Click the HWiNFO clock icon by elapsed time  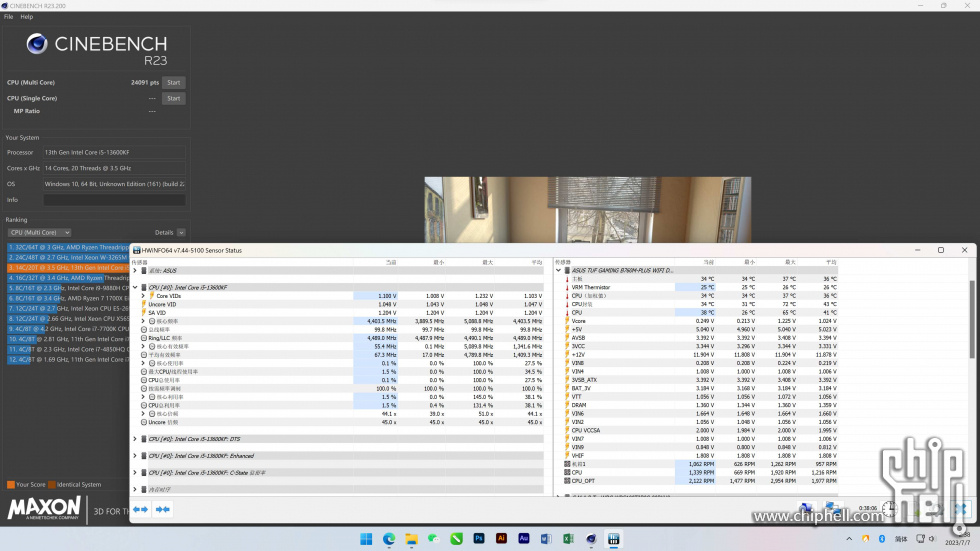click(889, 509)
